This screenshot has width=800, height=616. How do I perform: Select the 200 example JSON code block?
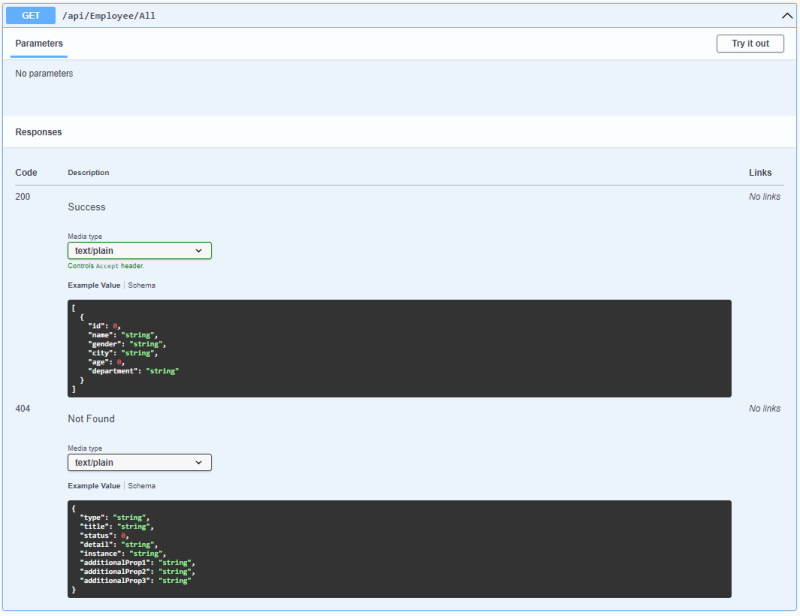(399, 347)
